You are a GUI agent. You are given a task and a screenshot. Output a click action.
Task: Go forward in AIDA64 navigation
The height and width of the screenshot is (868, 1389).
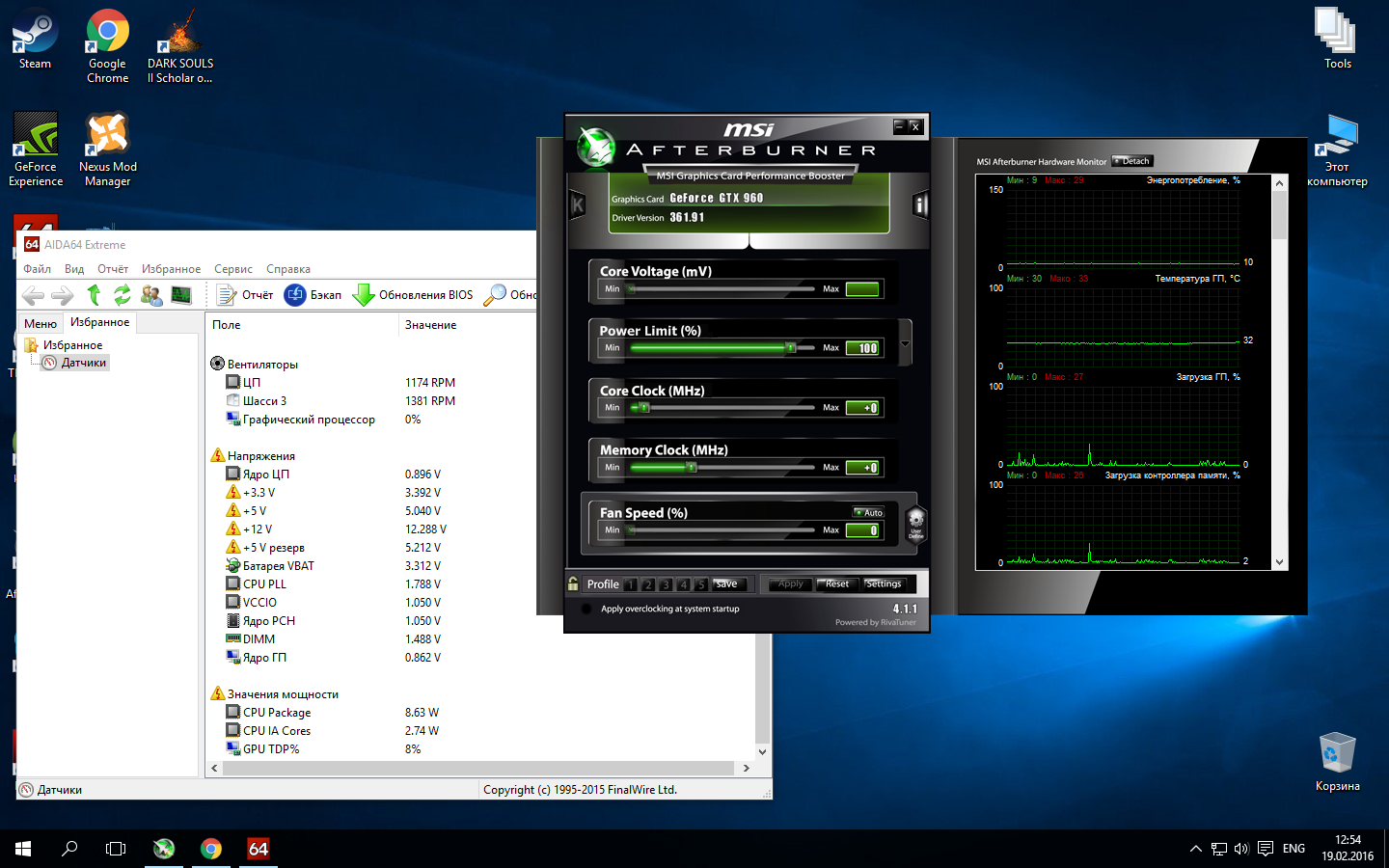click(63, 295)
